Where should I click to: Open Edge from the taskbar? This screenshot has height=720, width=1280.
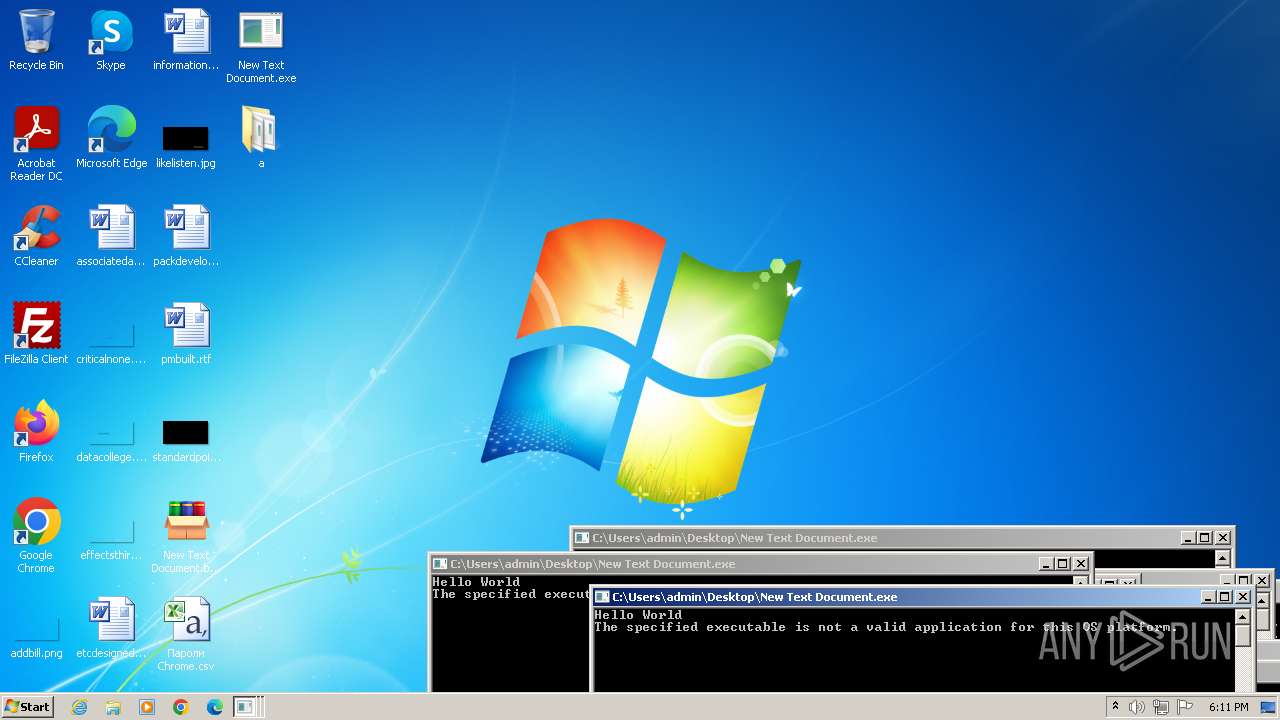coord(215,707)
